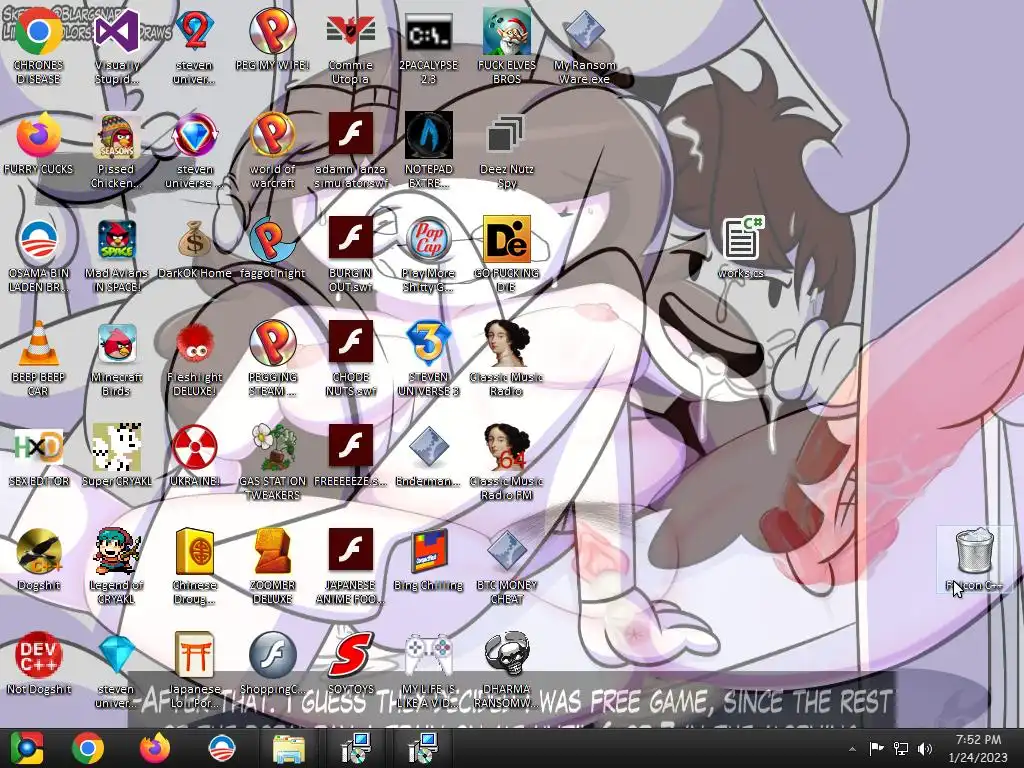Open the SOYTOYS red S icon

[x=350, y=664]
